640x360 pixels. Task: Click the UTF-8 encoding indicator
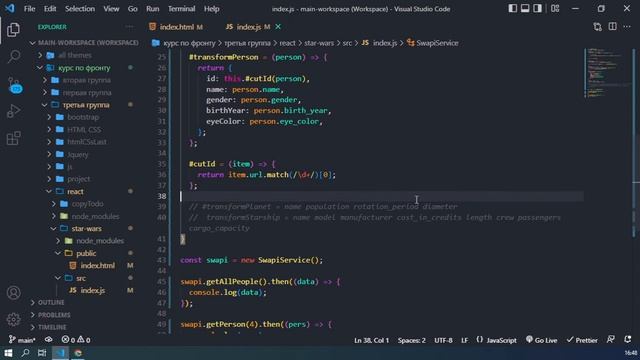click(443, 340)
